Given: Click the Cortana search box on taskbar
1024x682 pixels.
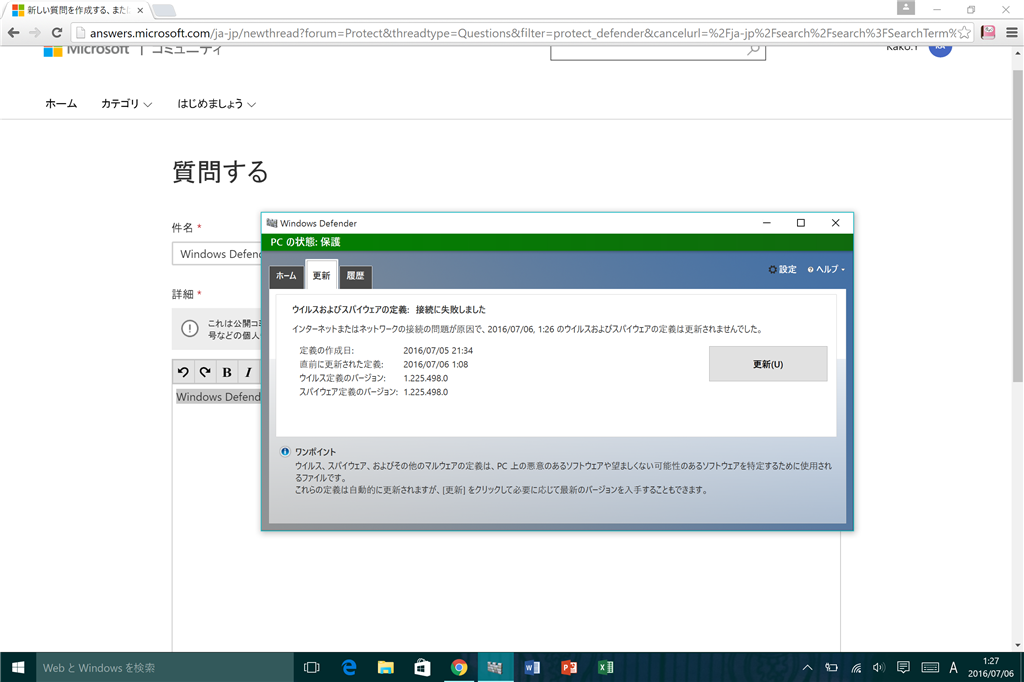Looking at the screenshot, I should coord(165,667).
